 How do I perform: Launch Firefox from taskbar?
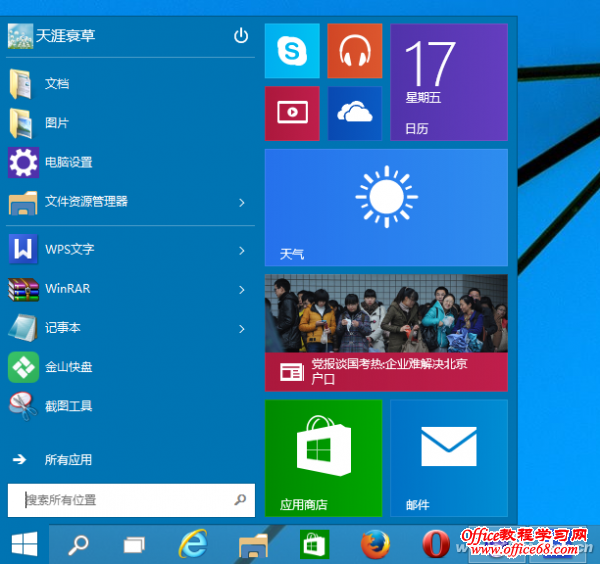click(375, 544)
